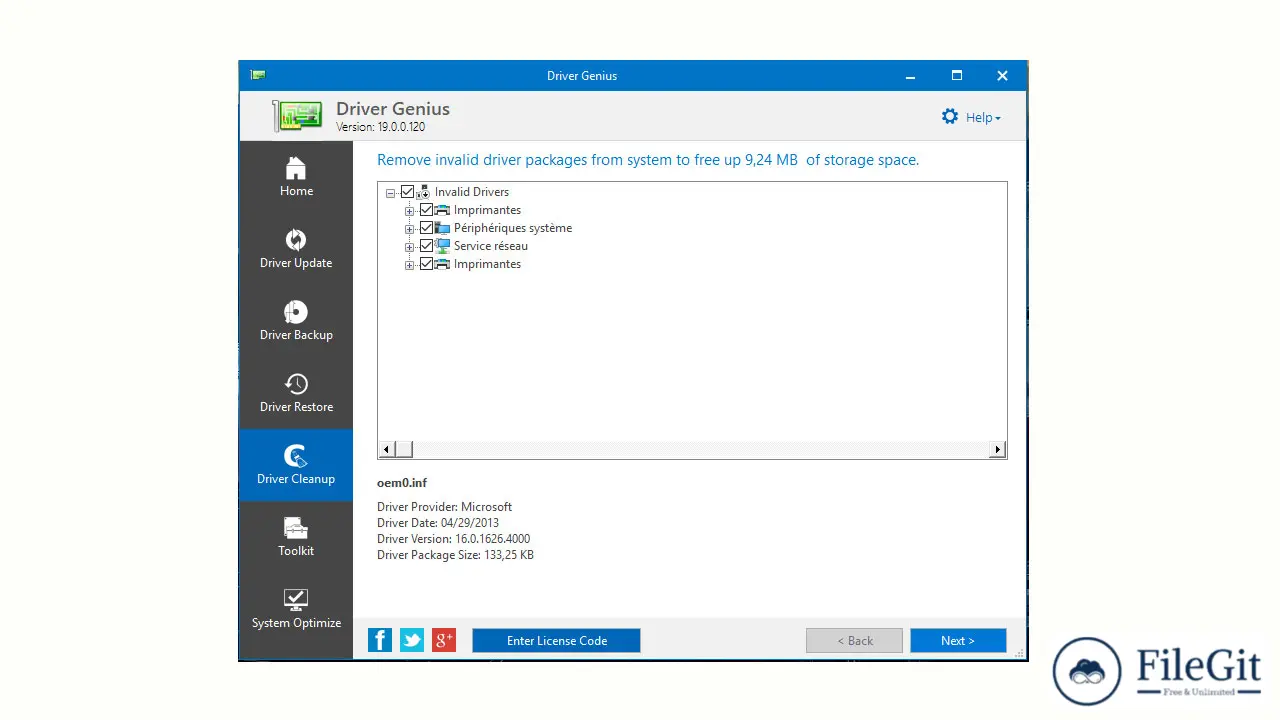Viewport: 1280px width, 720px height.
Task: Select the Service réseau tree label
Action: 491,246
